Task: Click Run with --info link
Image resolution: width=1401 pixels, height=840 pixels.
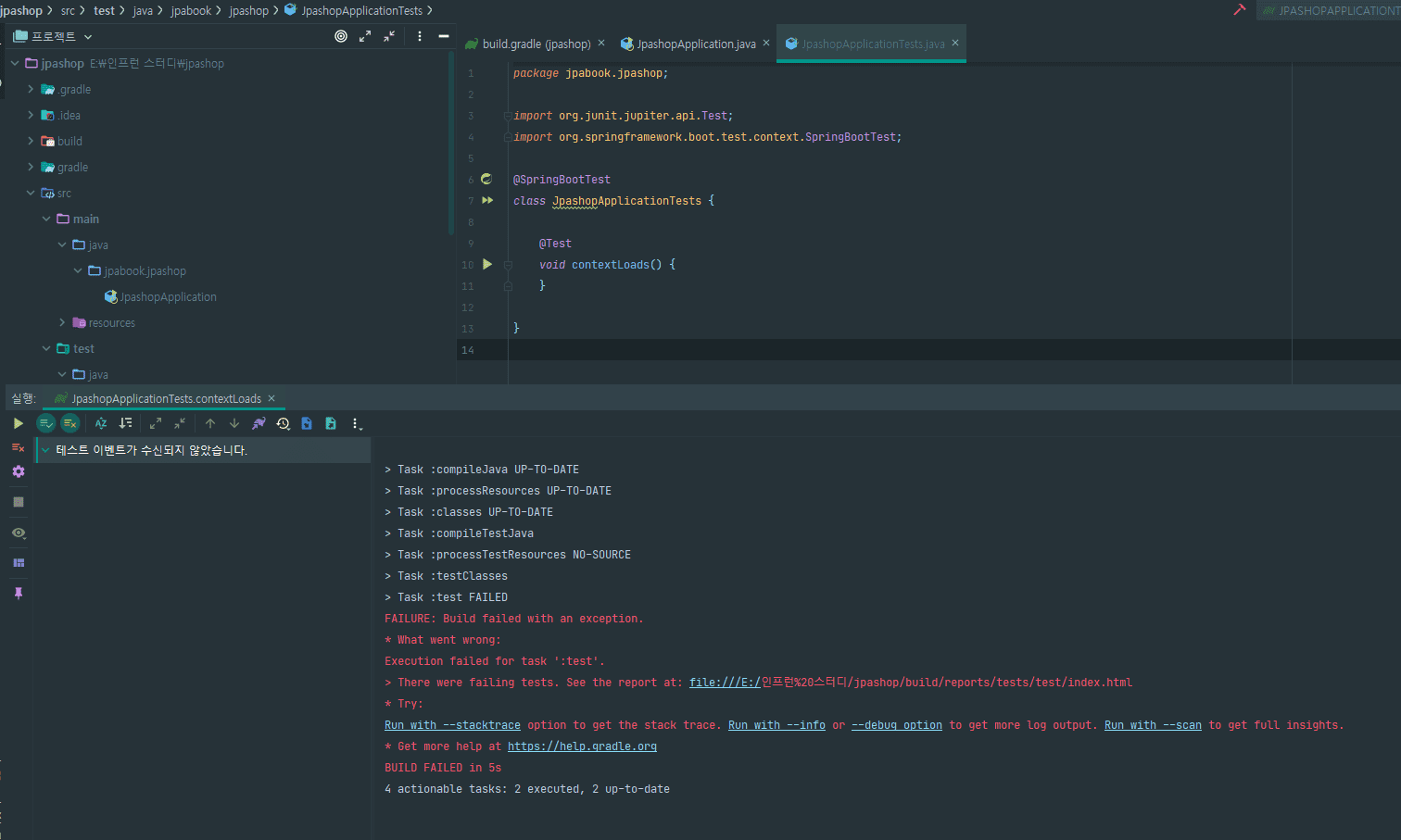Action: [776, 725]
